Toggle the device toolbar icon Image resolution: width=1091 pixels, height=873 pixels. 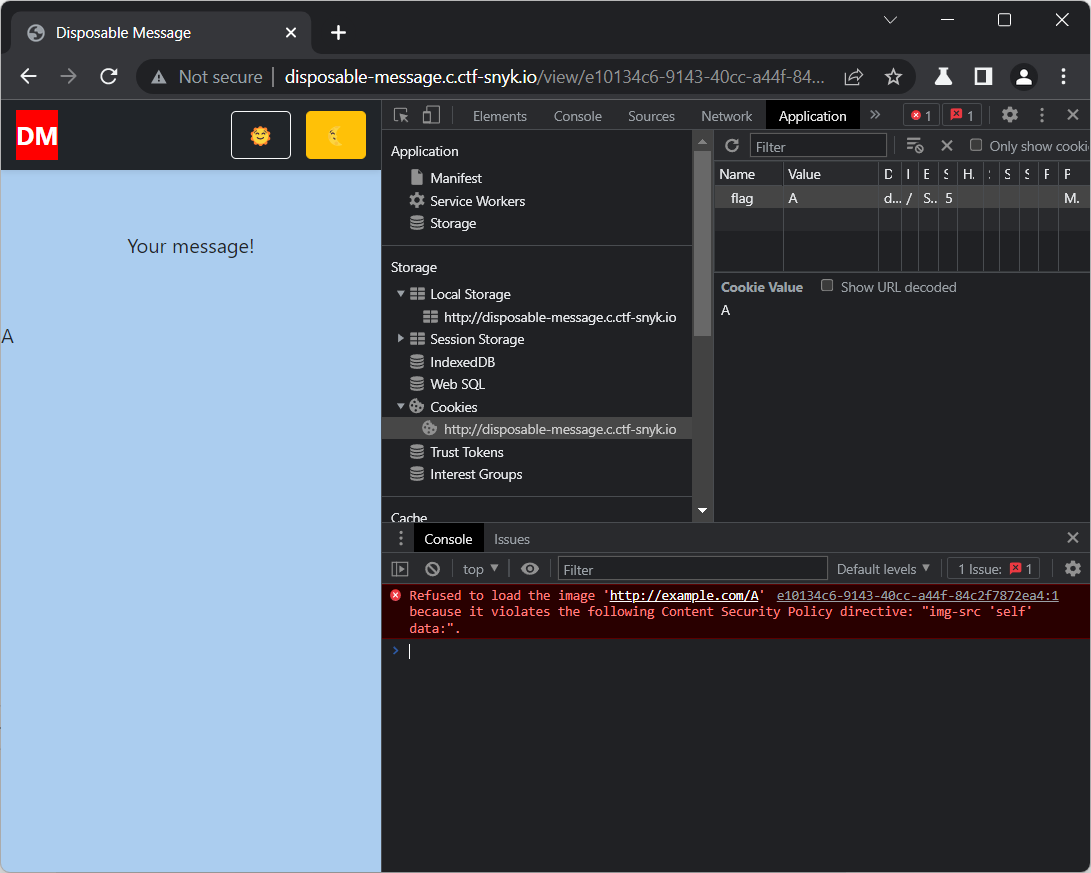coord(431,115)
